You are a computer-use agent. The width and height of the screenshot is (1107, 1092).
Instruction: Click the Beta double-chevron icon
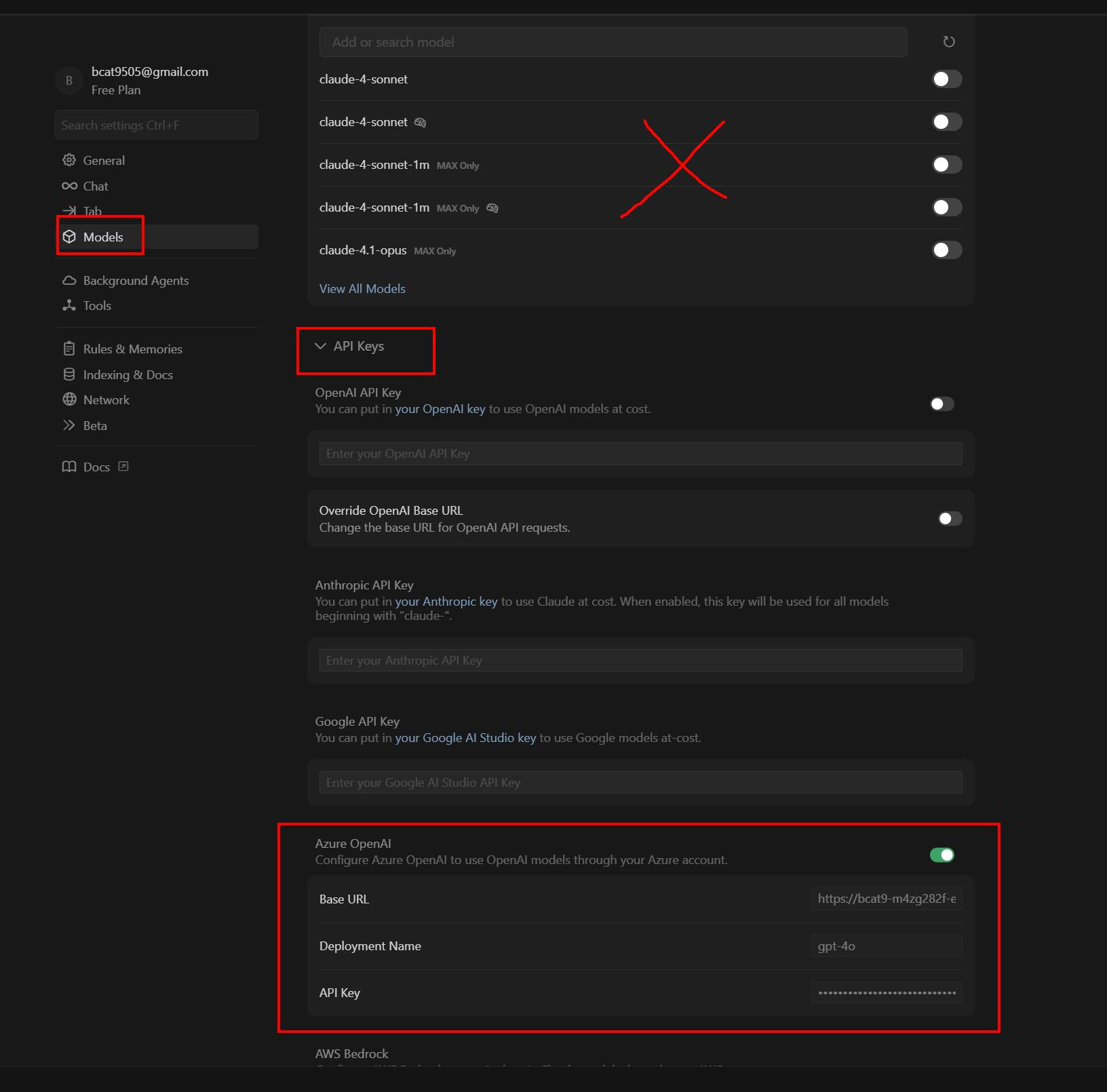point(69,425)
